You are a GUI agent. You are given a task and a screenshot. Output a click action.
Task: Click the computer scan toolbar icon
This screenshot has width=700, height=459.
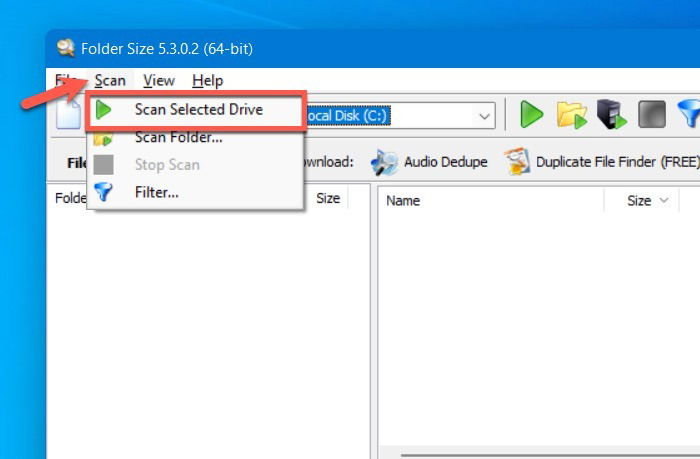pos(611,115)
